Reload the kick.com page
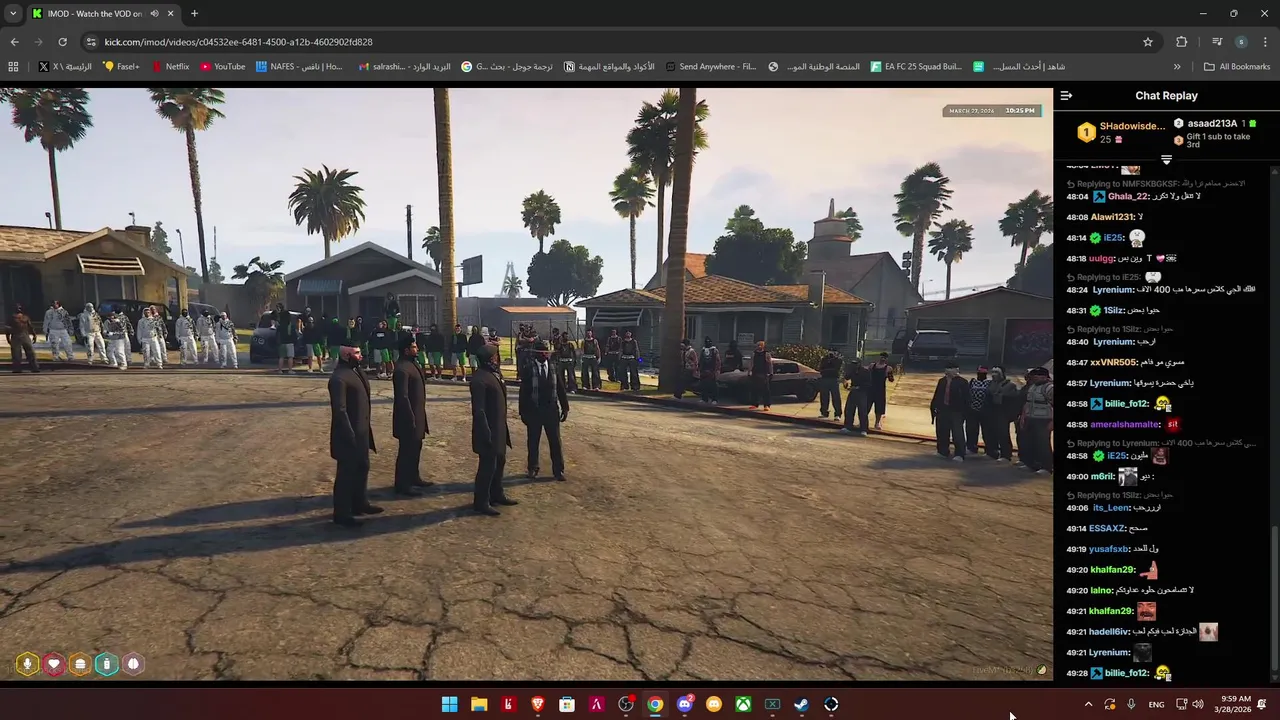This screenshot has height=720, width=1280. click(62, 42)
